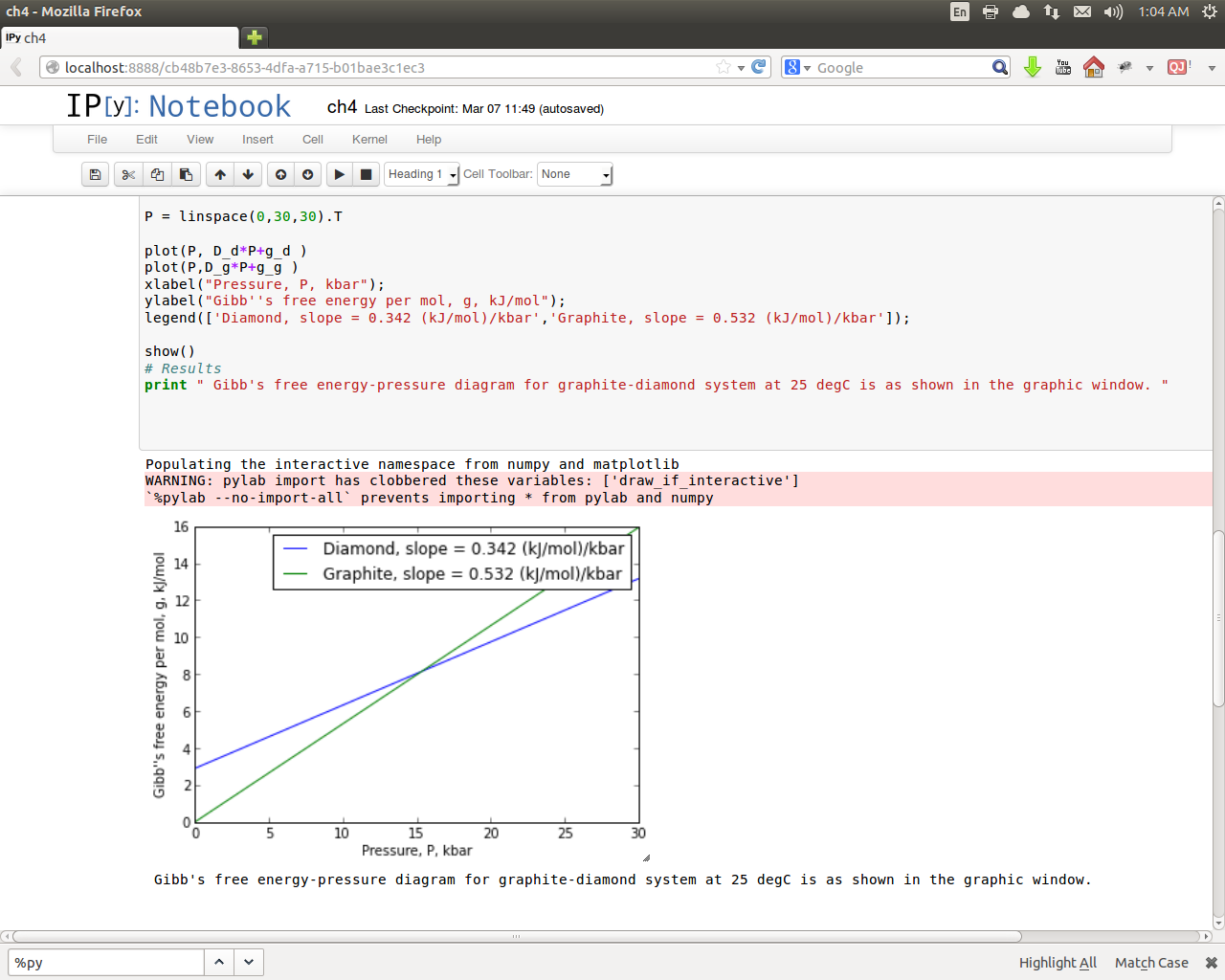Open the Kernel menu
Image resolution: width=1225 pixels, height=980 pixels.
pos(369,140)
